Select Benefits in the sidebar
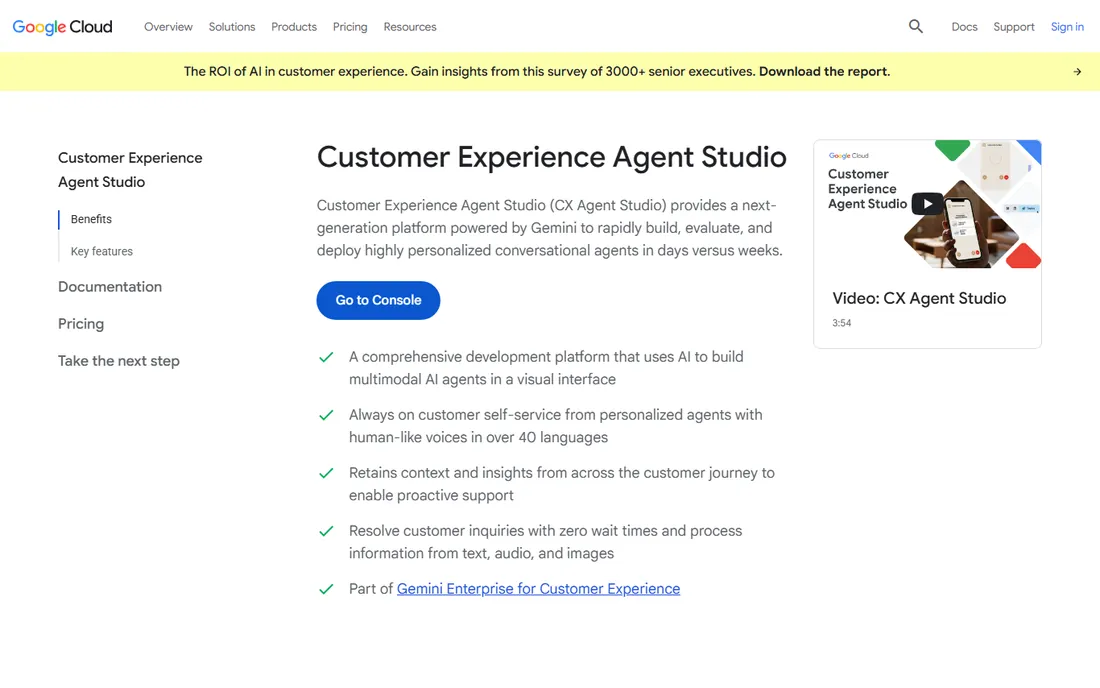The height and width of the screenshot is (688, 1100). (x=91, y=219)
